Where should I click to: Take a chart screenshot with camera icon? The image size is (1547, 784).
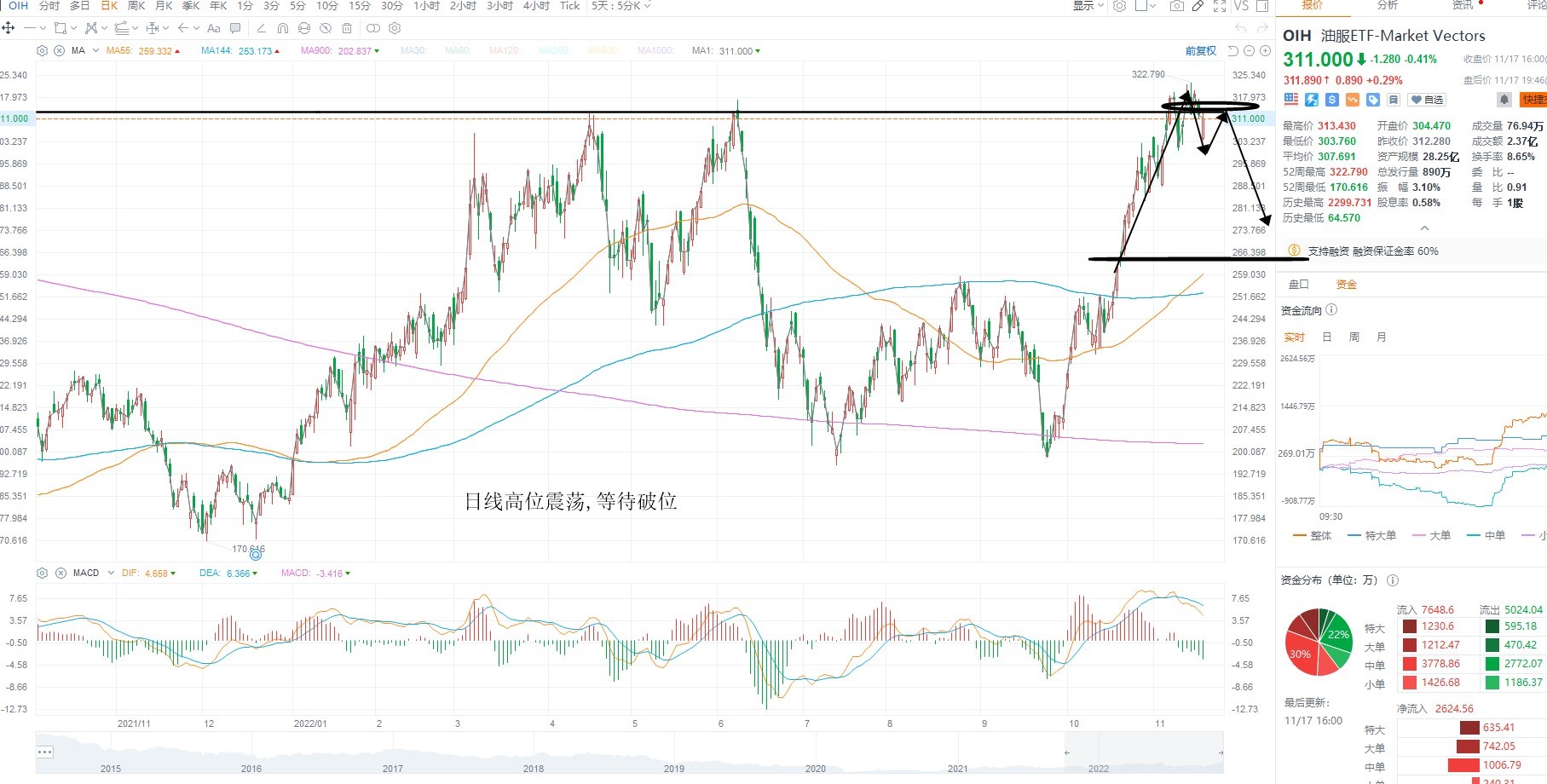[x=1176, y=6]
